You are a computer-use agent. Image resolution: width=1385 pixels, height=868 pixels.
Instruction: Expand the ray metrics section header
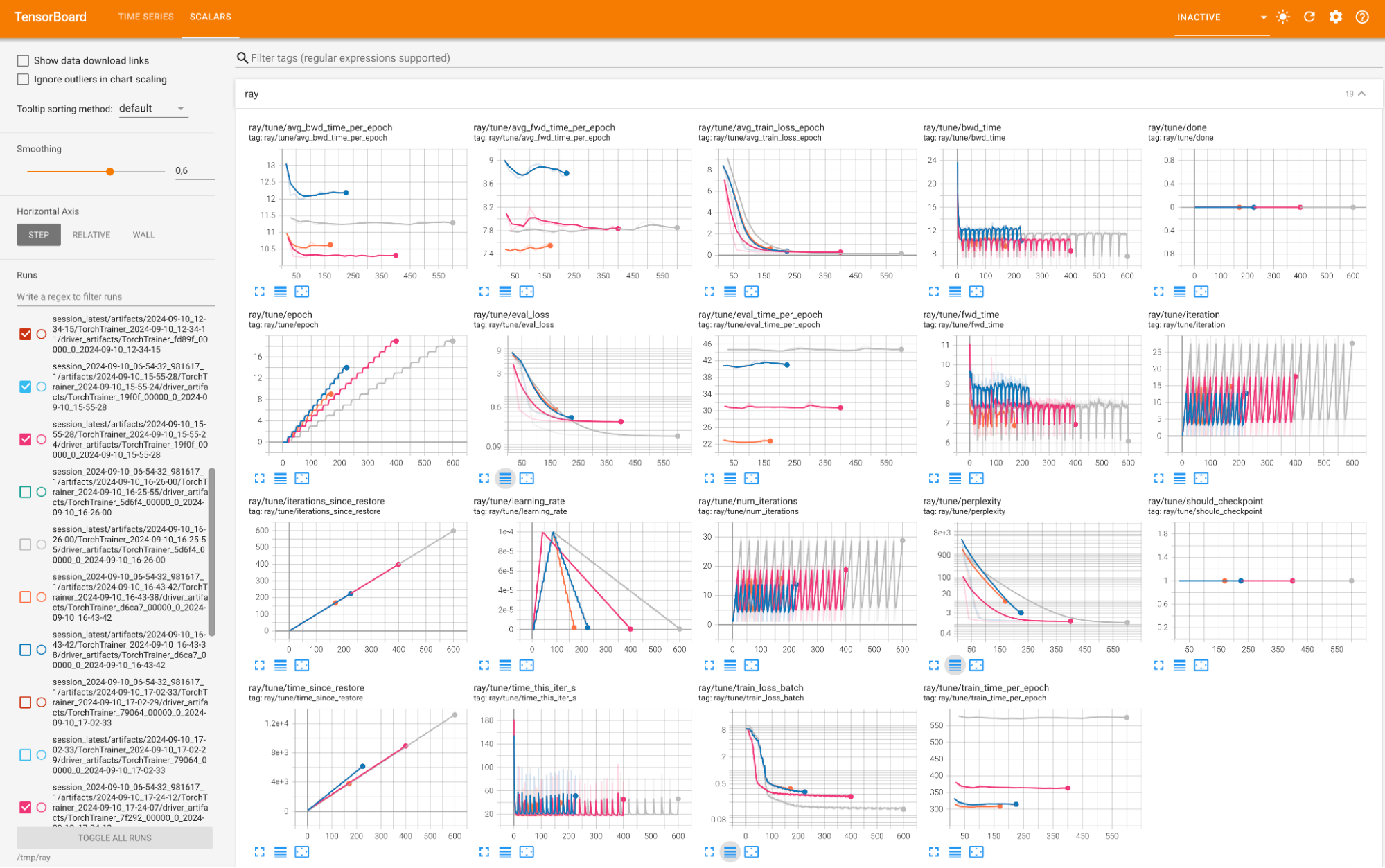(x=1359, y=94)
